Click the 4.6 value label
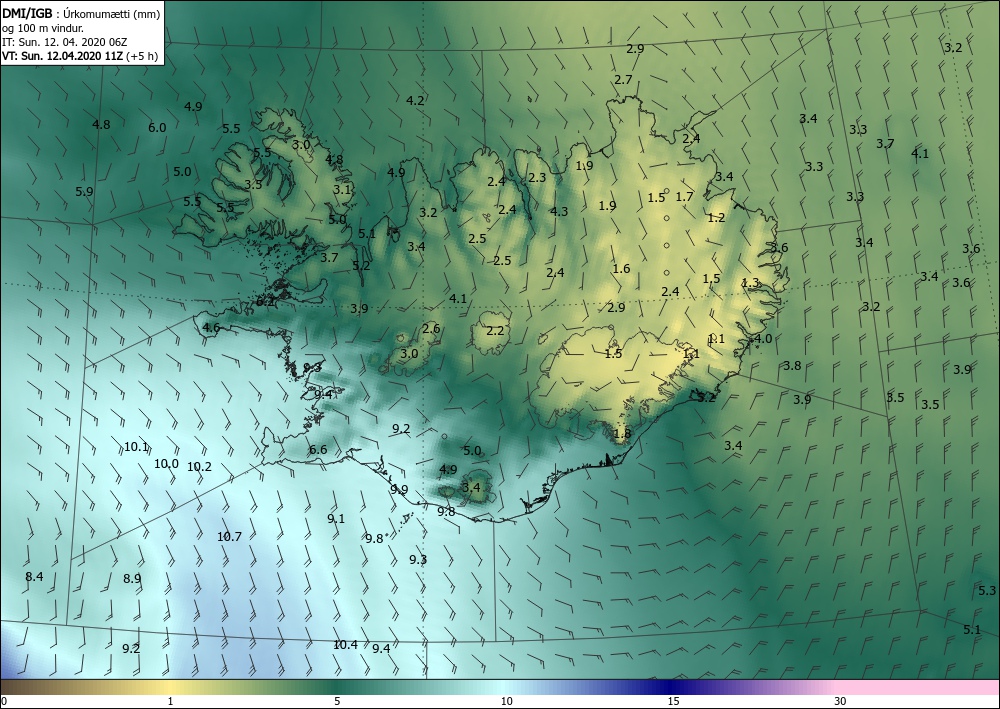Screen dimensions: 1000x709 (x=211, y=328)
